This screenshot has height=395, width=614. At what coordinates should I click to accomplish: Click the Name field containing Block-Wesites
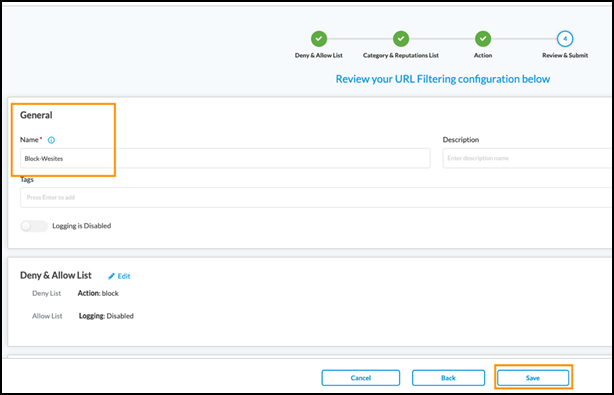coord(225,158)
